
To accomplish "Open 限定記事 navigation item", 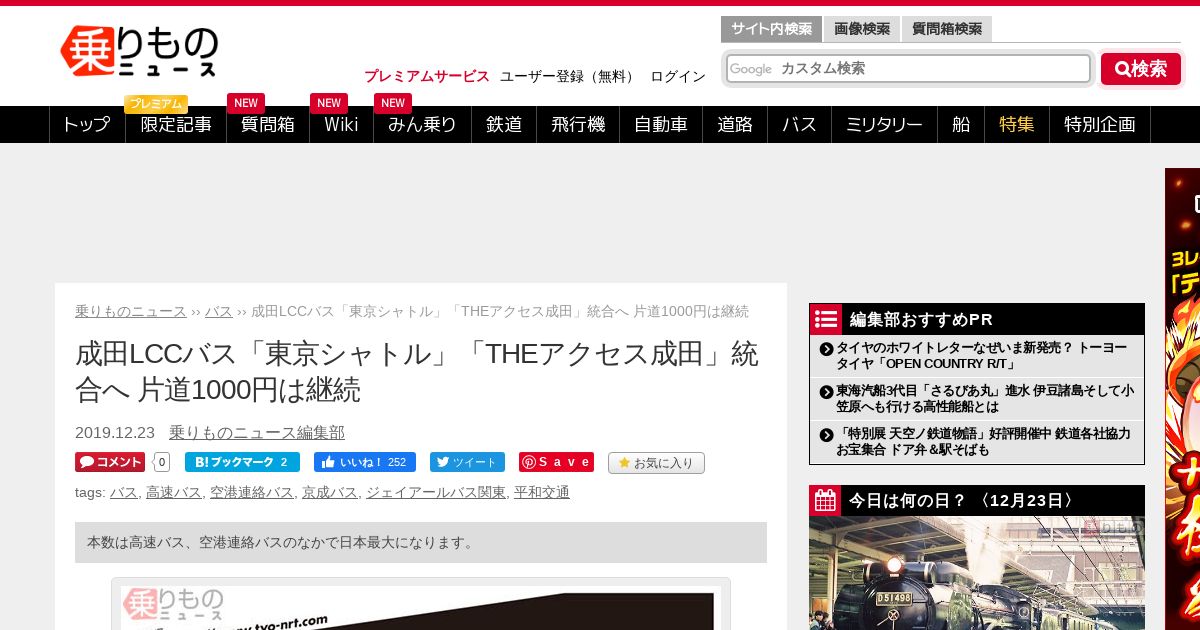I will coord(176,124).
